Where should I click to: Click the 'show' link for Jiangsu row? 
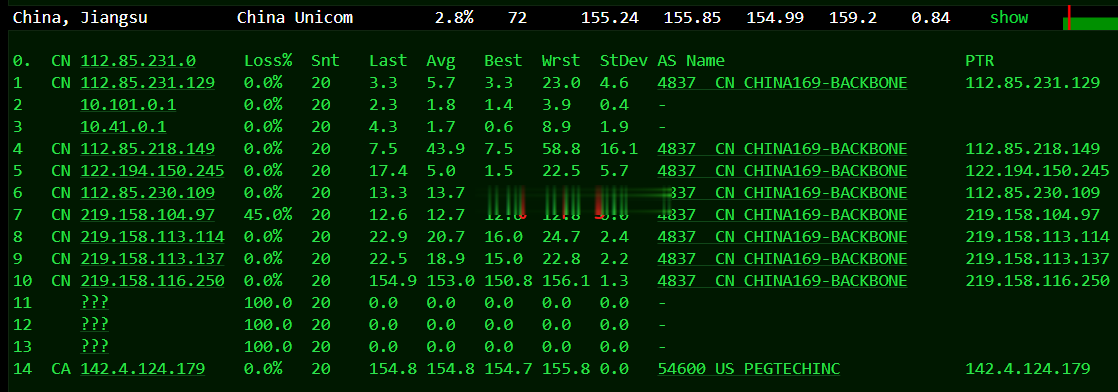point(1008,18)
